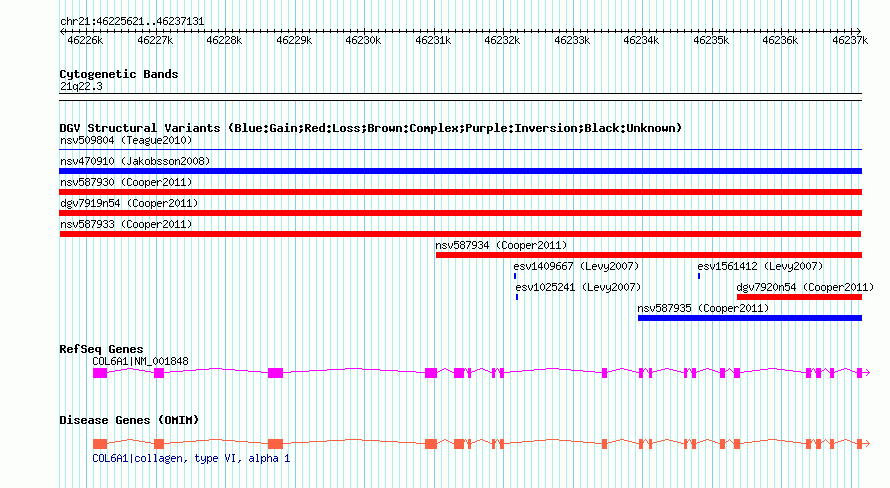The image size is (890, 488).
Task: Open variant dgv7920n54 (Cooper2011) label
Action: 805,287
